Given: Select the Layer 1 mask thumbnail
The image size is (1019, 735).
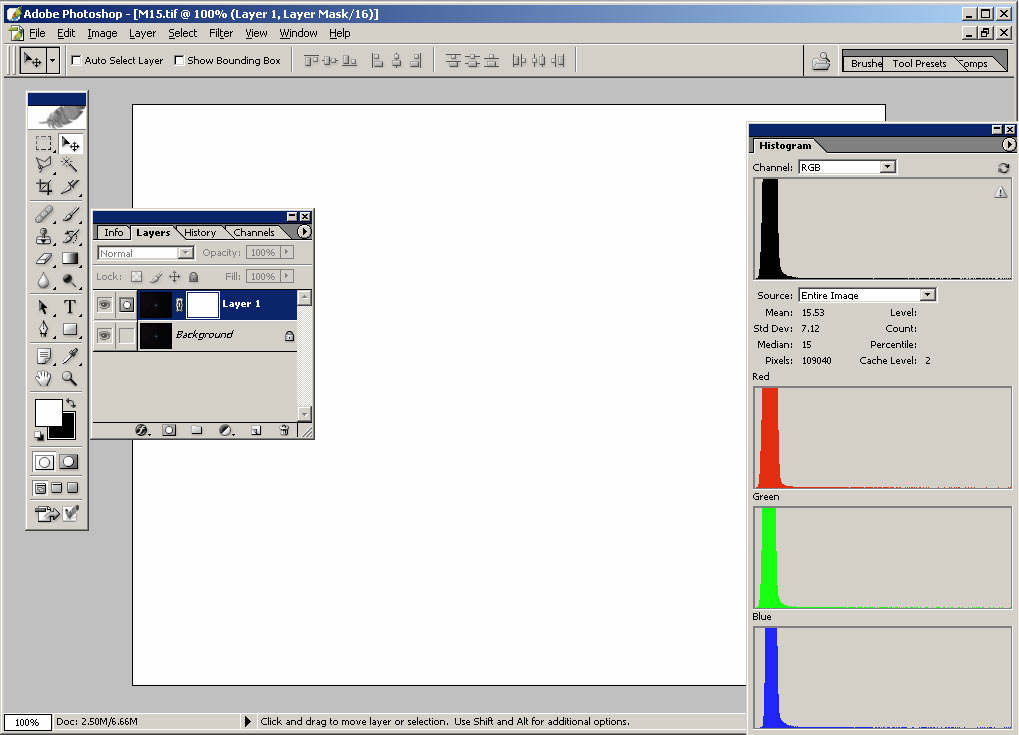Looking at the screenshot, I should 203,304.
